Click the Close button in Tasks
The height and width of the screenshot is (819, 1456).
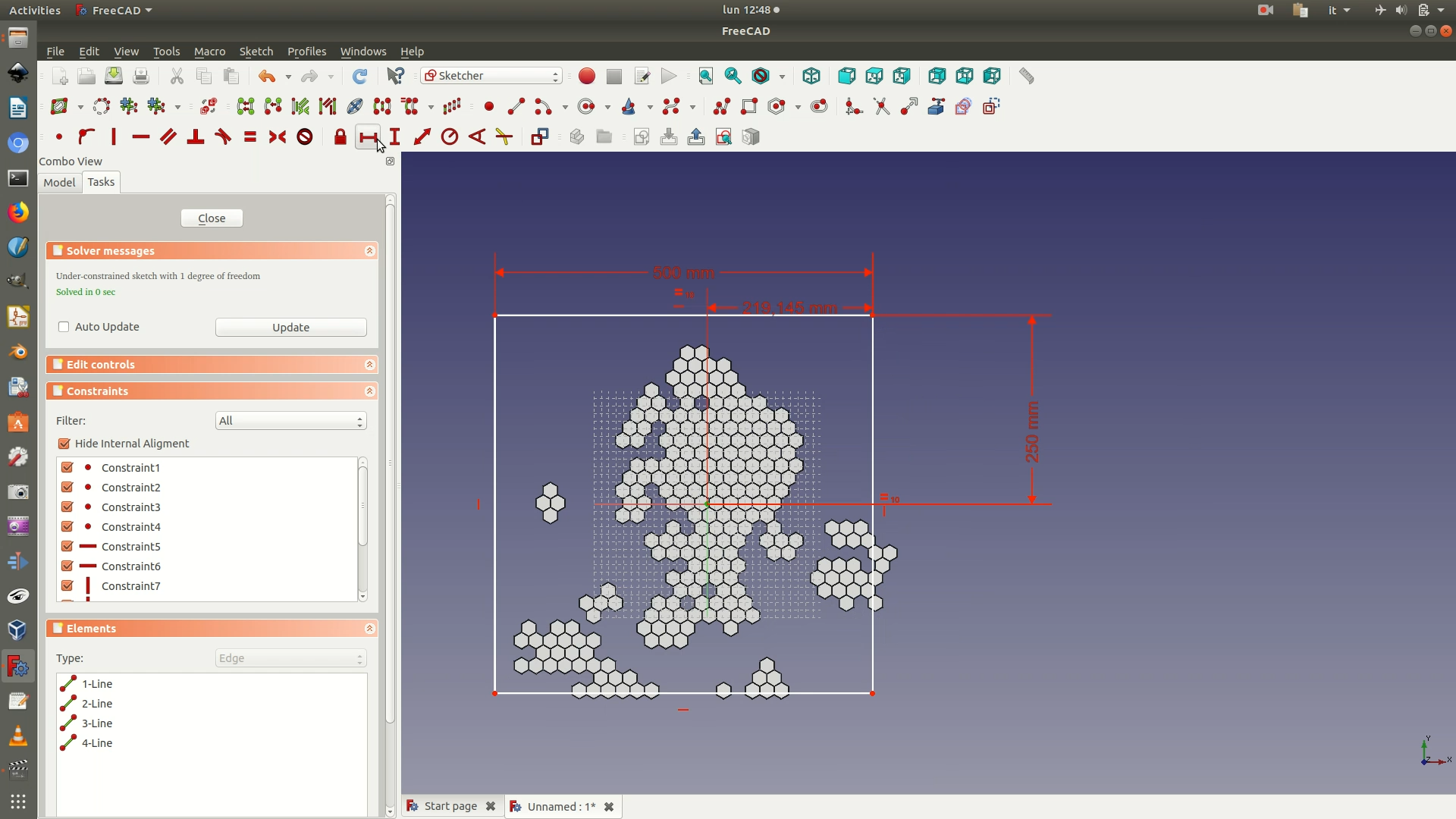pos(212,218)
